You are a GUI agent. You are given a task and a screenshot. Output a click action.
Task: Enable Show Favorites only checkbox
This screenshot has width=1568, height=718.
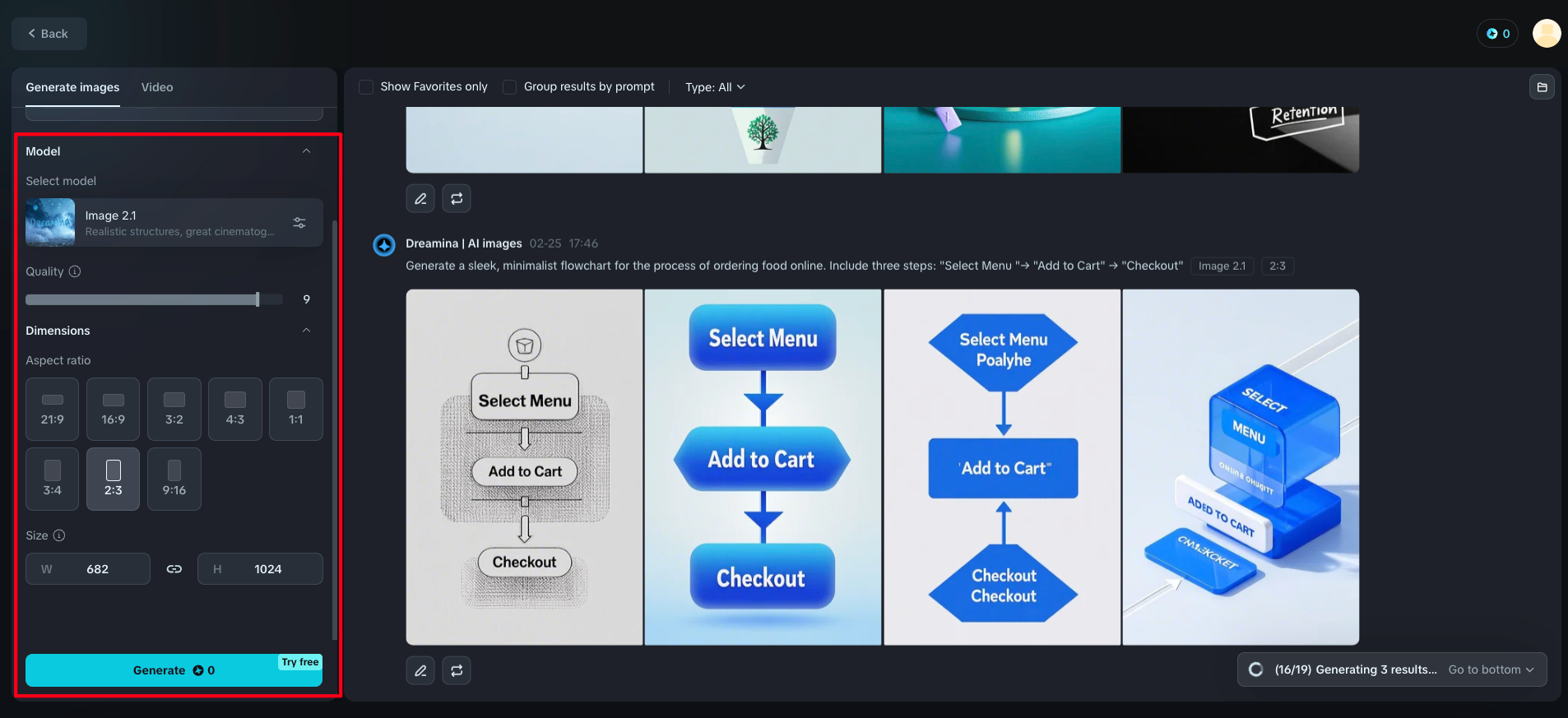click(x=367, y=87)
